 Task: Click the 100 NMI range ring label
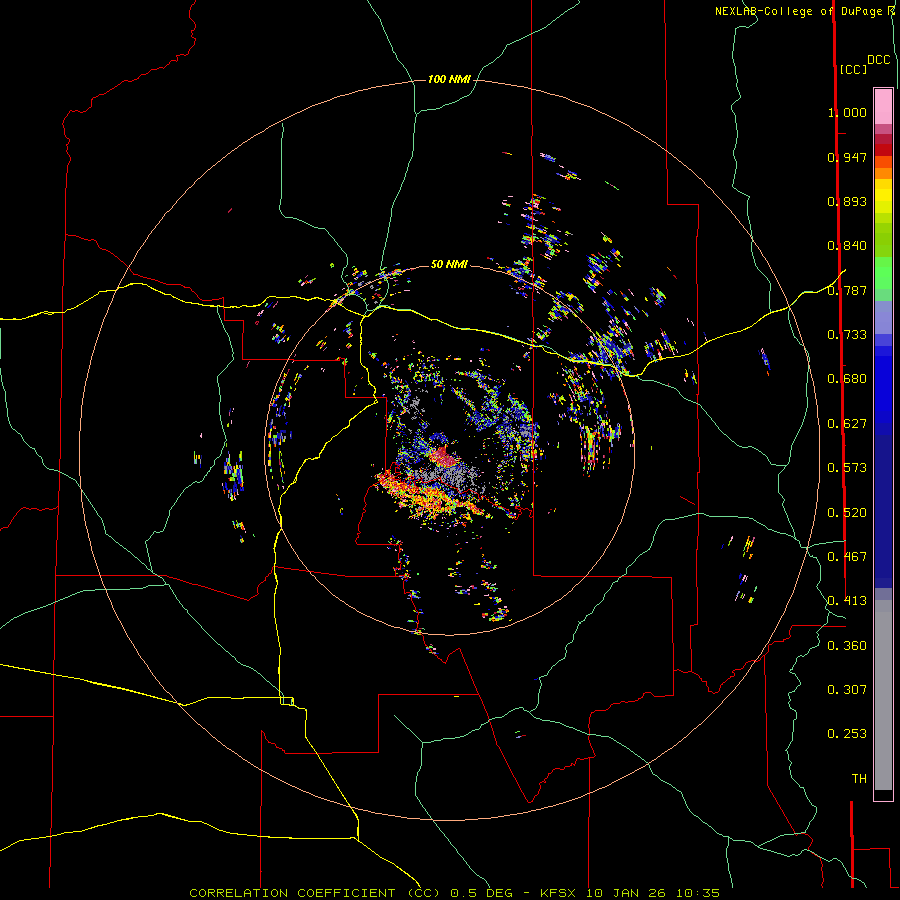[x=449, y=79]
